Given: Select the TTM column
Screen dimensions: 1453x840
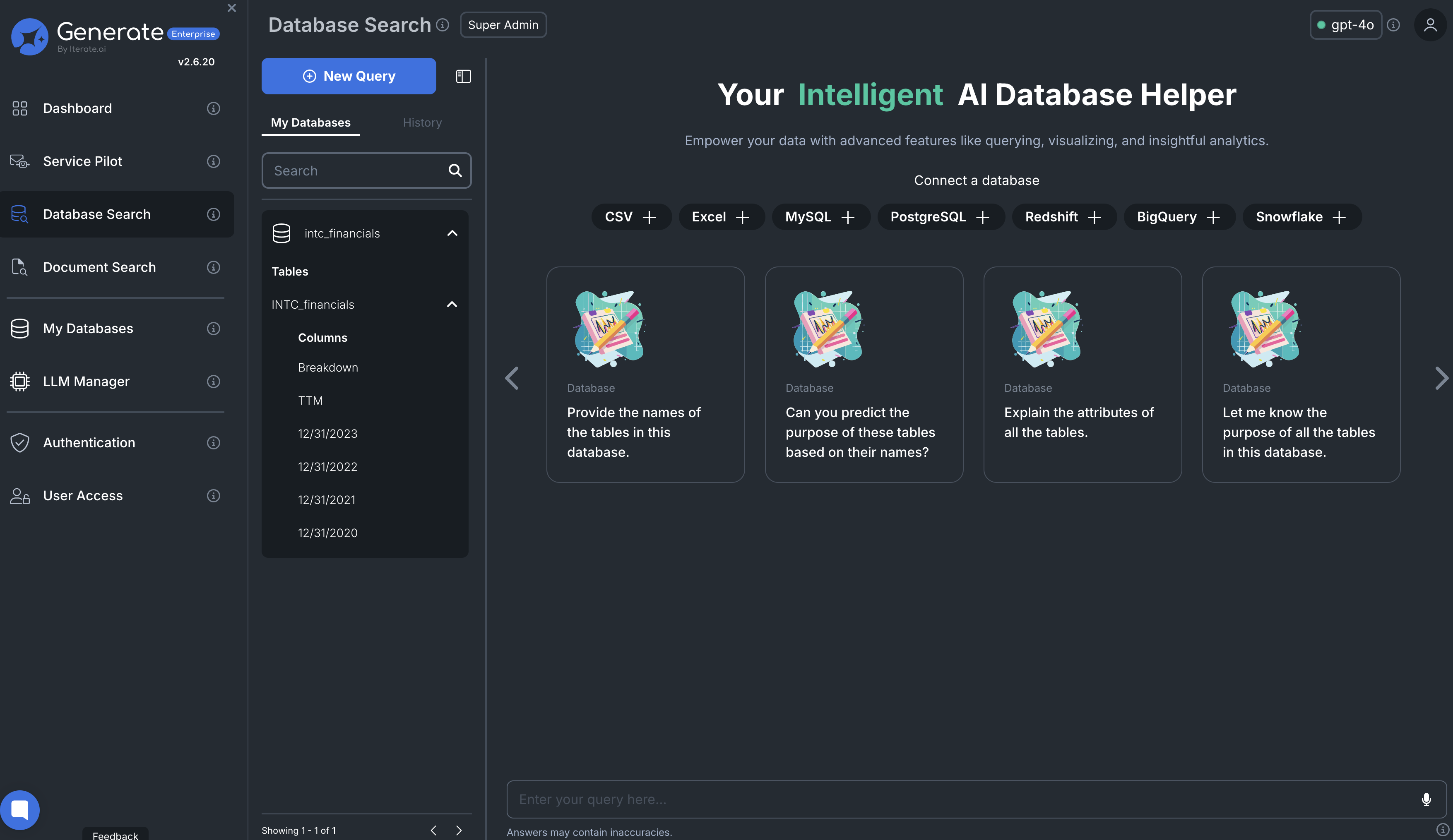Looking at the screenshot, I should coord(310,401).
